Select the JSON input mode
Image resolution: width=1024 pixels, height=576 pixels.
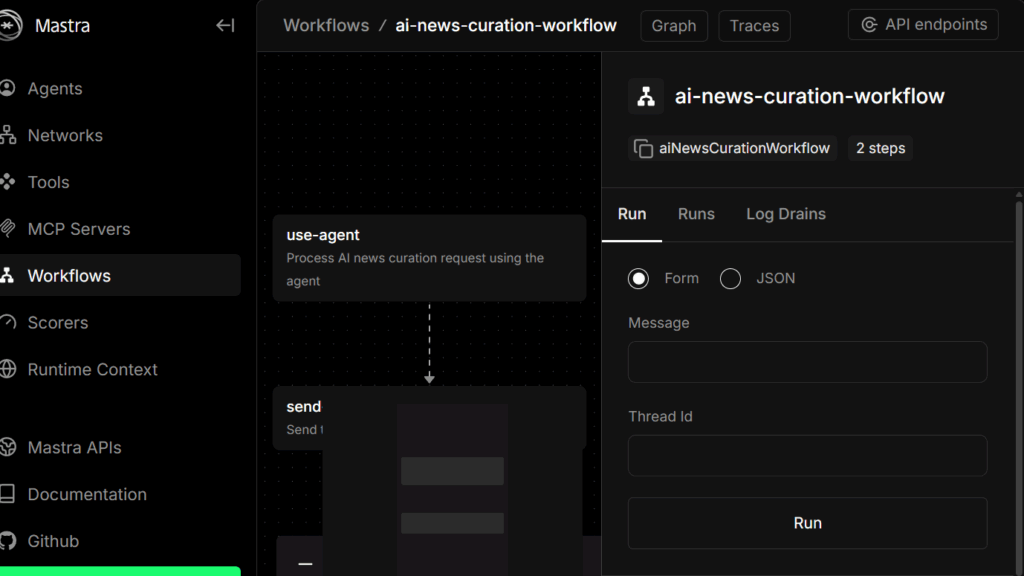point(730,279)
